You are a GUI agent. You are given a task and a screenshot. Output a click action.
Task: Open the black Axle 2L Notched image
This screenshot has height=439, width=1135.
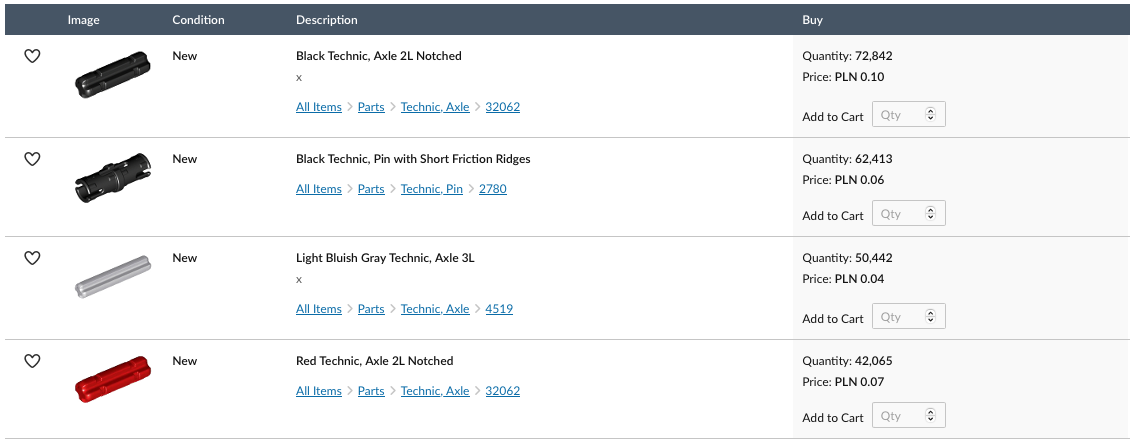[112, 74]
